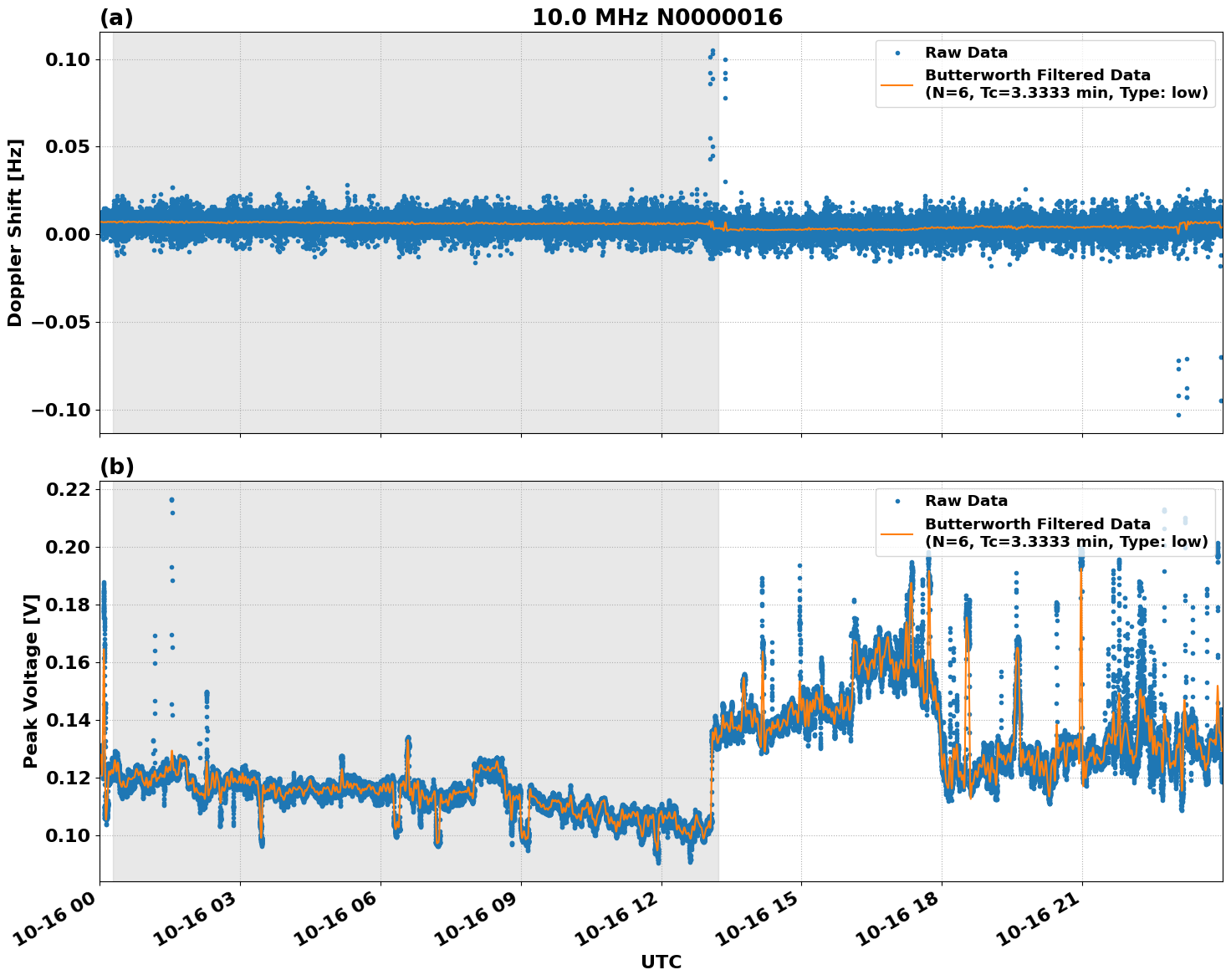
Task: Click the orange Butterworth line marker in Doppler legend
Action: coord(897,84)
